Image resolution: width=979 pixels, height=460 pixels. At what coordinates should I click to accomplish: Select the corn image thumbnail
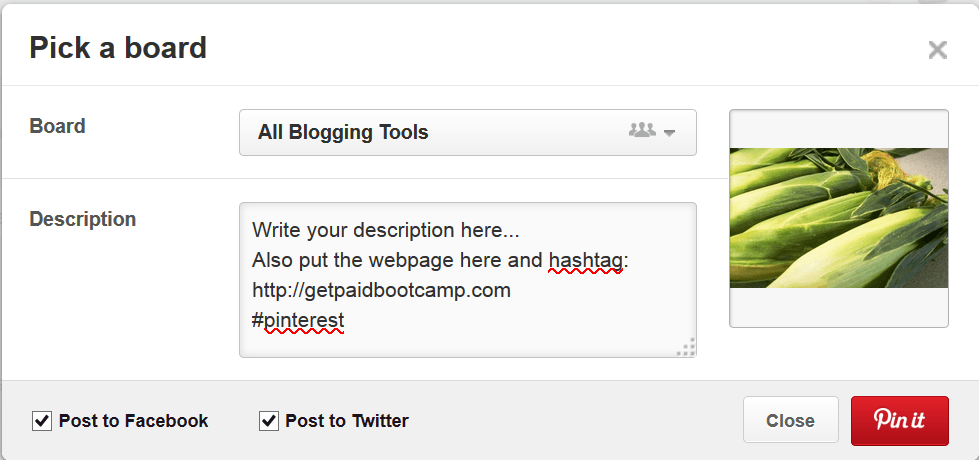839,218
